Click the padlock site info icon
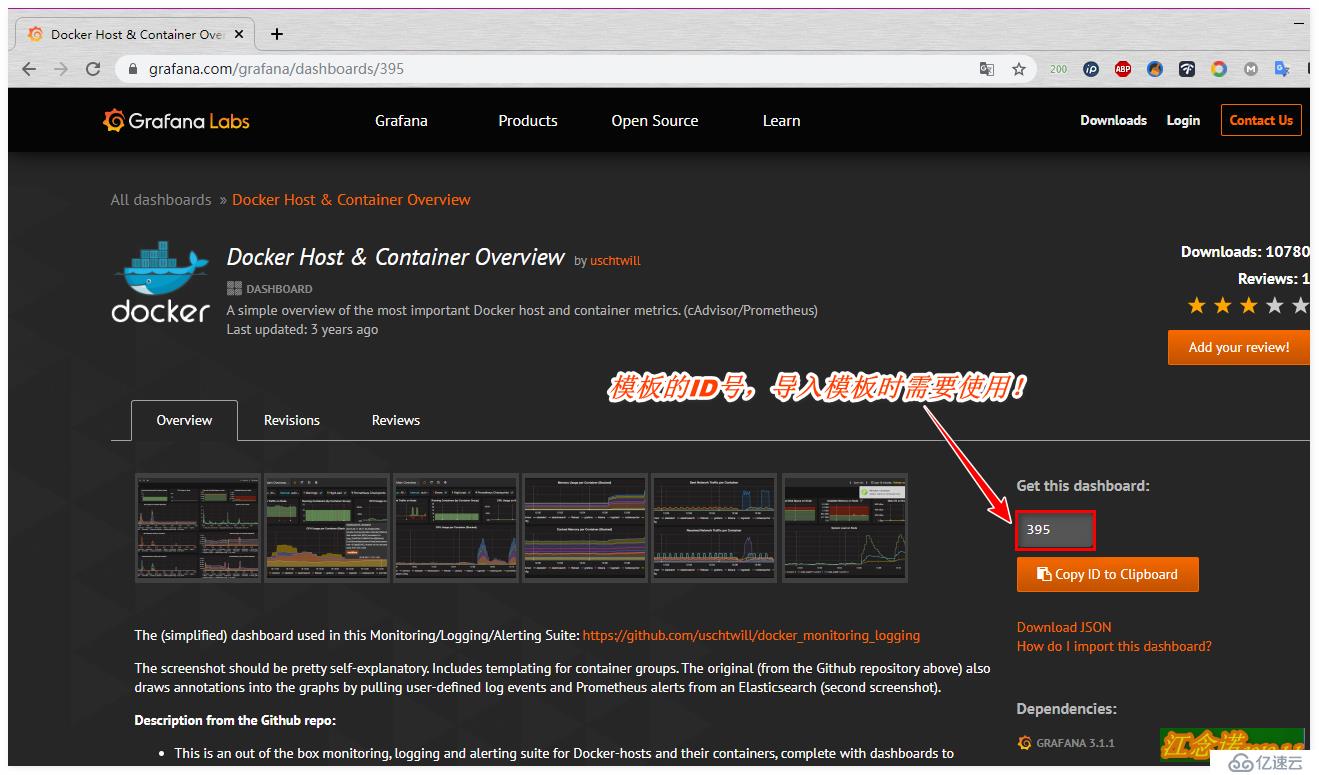Image resolution: width=1319 pixels, height=775 pixels. 132,69
